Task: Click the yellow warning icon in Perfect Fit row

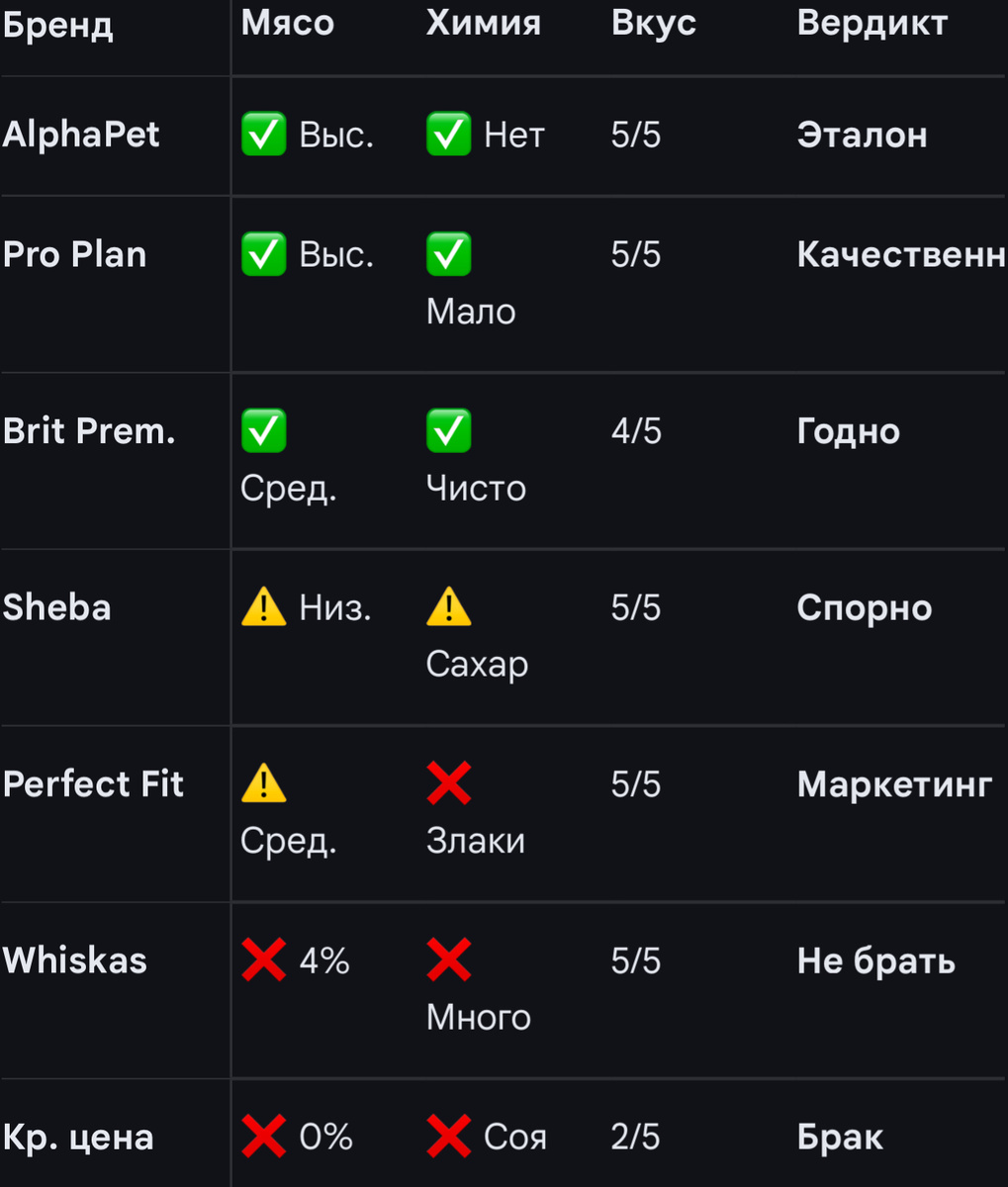Action: (x=263, y=784)
